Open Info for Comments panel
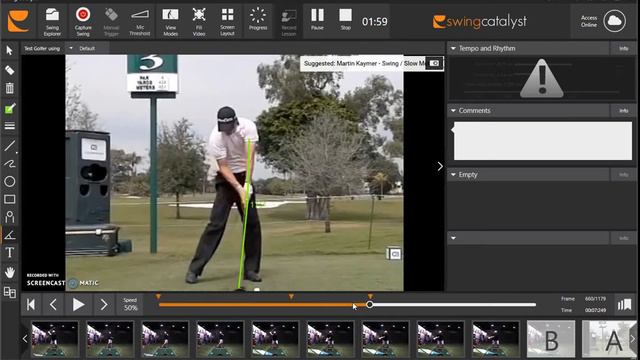The width and height of the screenshot is (640, 360). [623, 111]
